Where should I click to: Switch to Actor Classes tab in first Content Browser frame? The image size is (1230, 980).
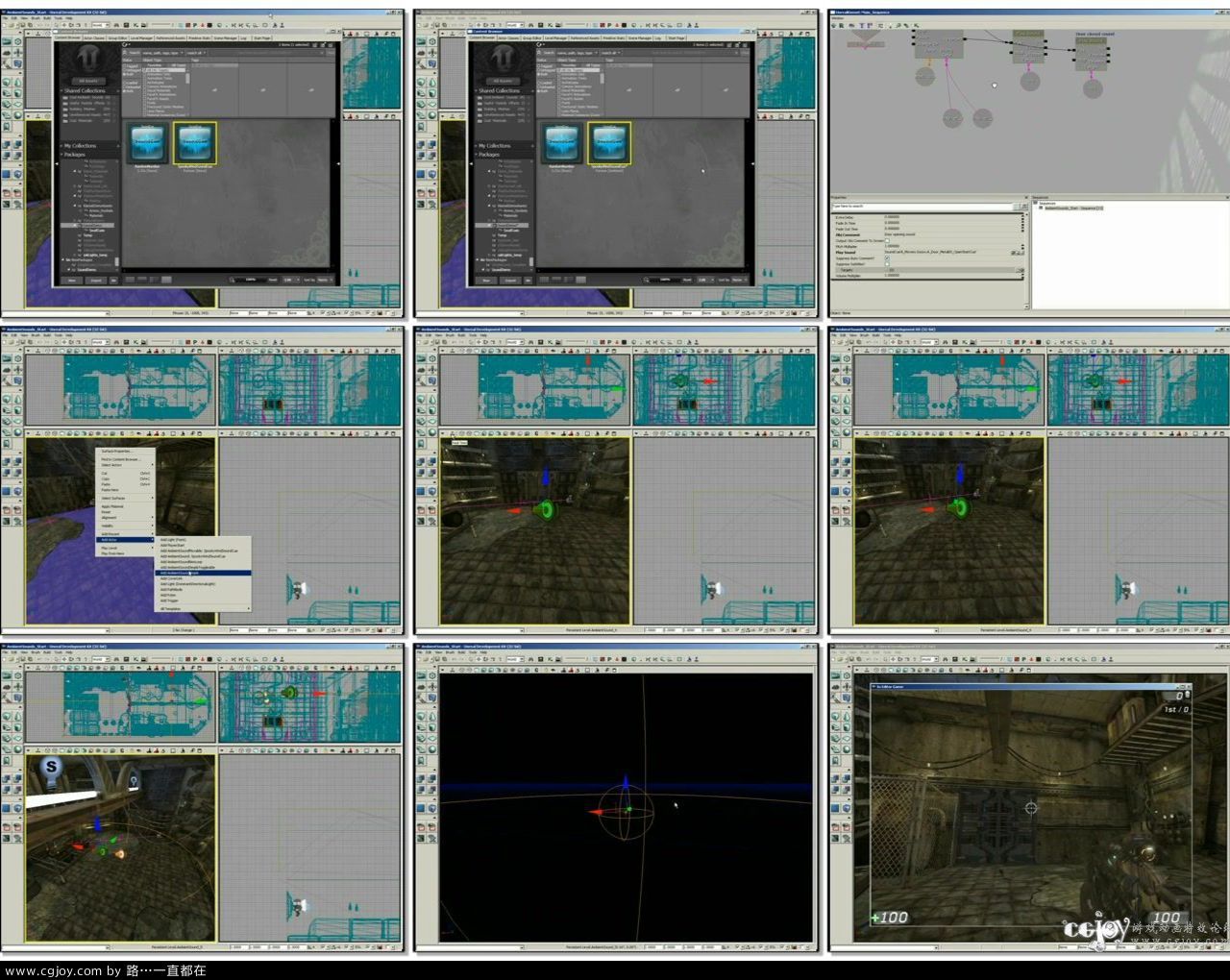click(x=94, y=37)
